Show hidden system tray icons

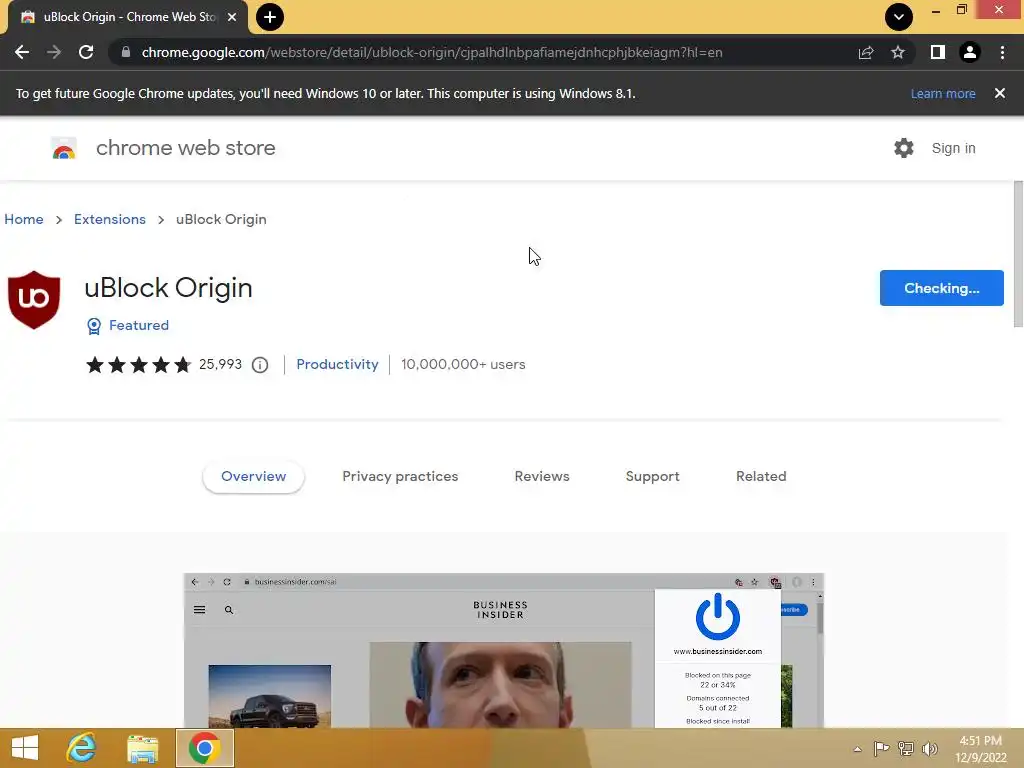(x=857, y=749)
